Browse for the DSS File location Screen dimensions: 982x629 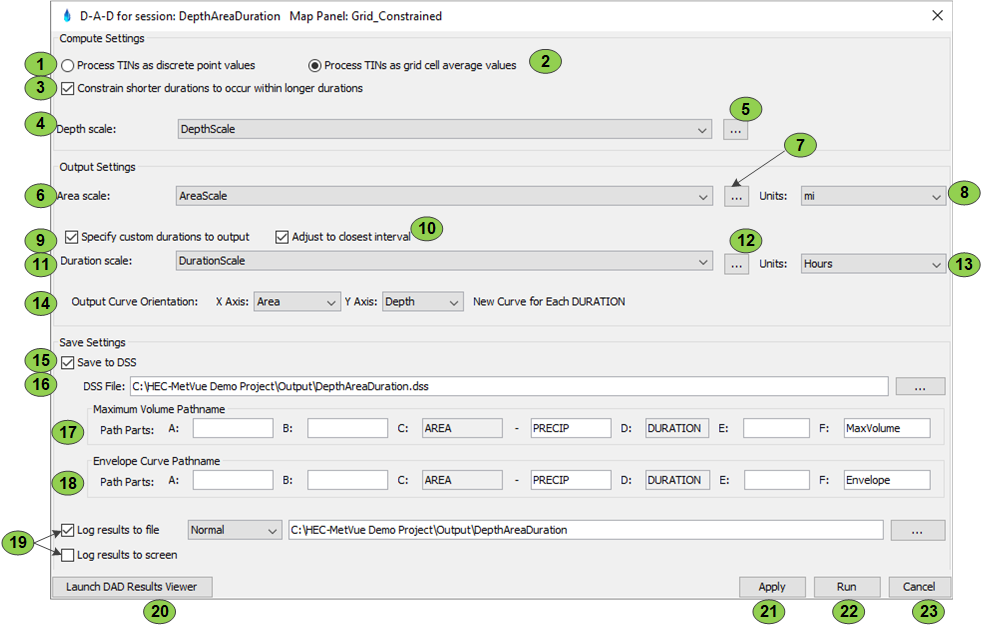point(919,386)
